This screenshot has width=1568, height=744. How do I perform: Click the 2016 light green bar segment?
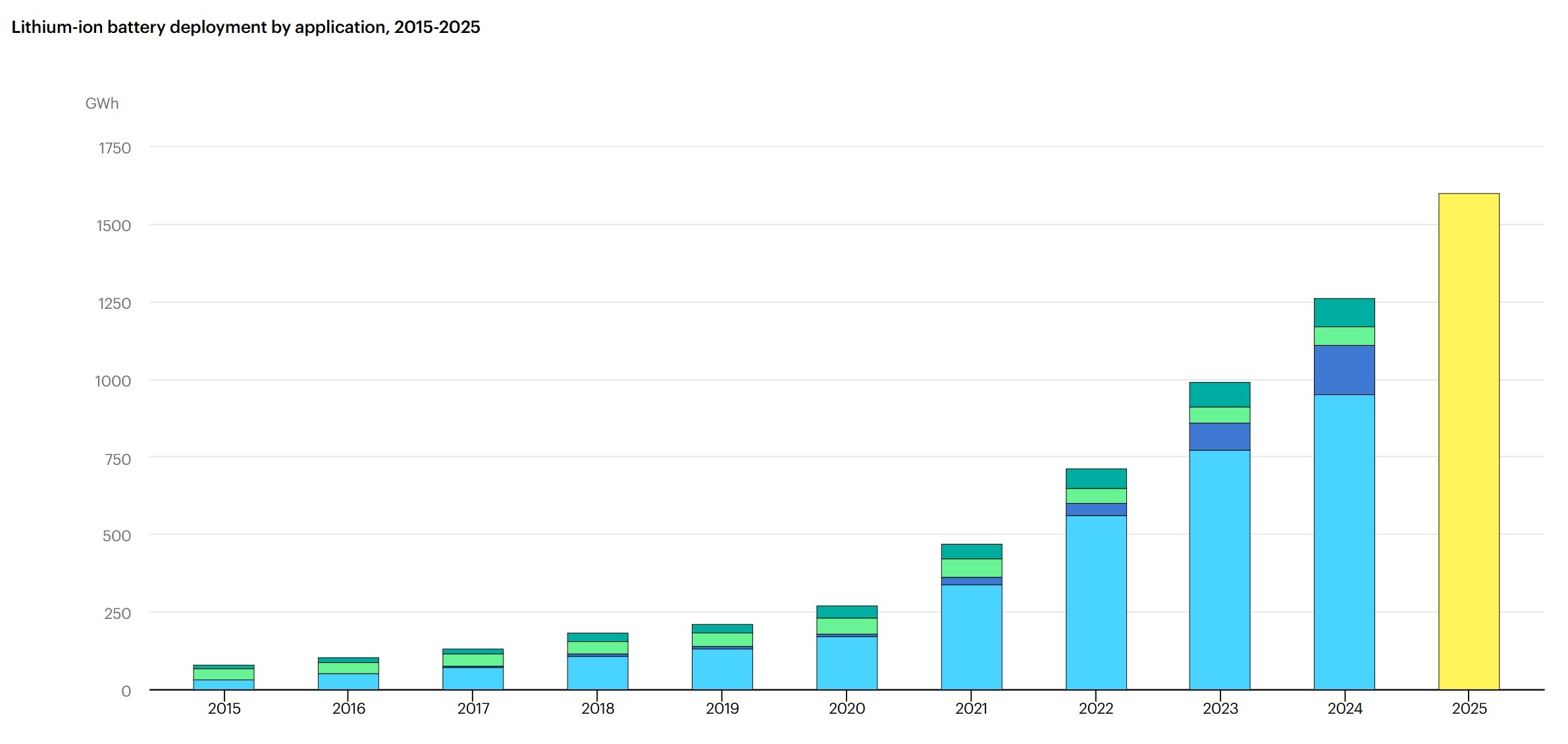[x=348, y=668]
